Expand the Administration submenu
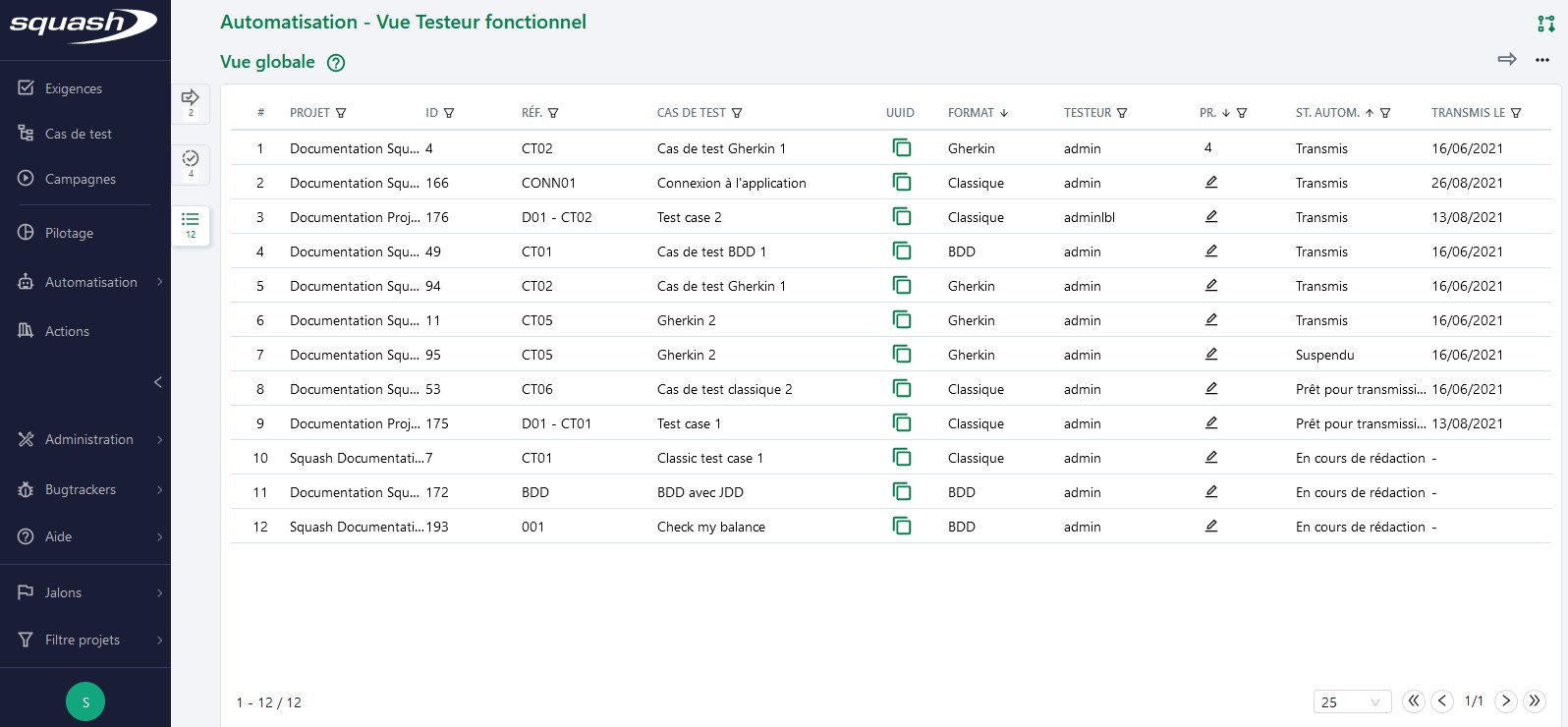Screen dimensions: 1568x727 pyautogui.click(x=159, y=439)
